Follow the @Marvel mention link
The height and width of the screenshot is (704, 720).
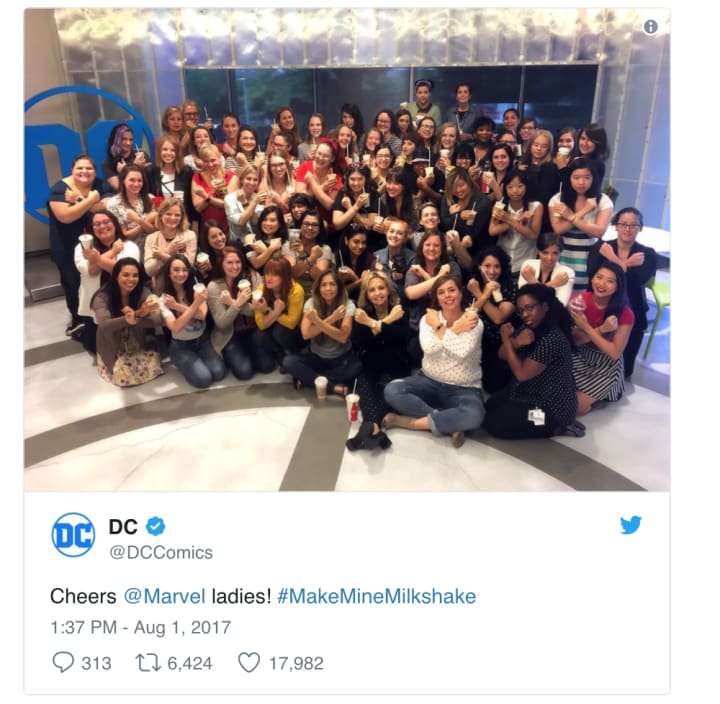coord(164,597)
